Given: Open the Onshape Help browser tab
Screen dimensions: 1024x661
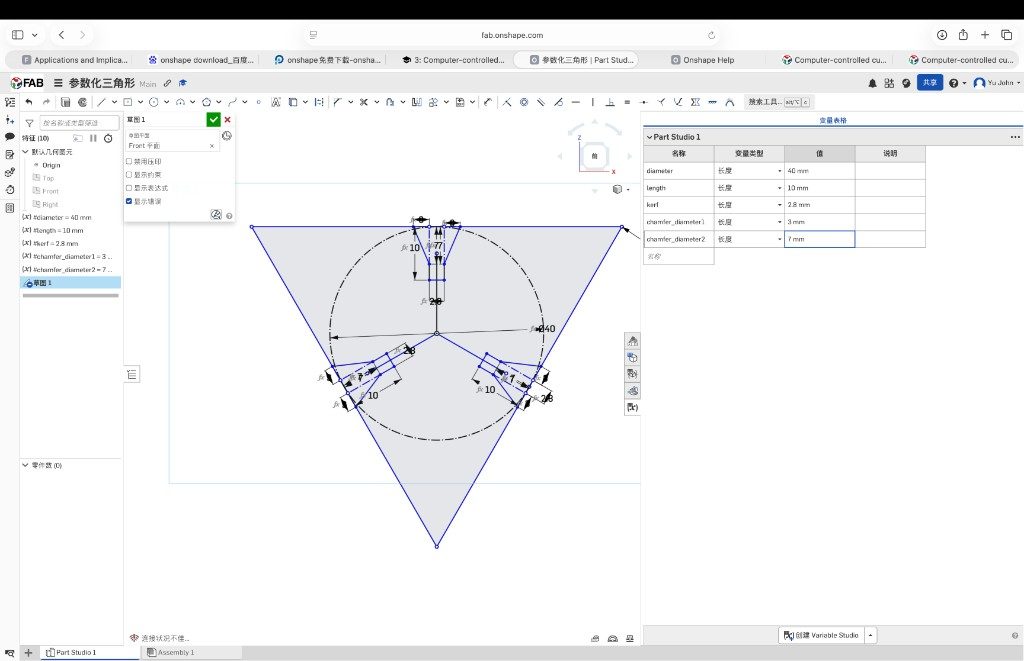Looking at the screenshot, I should (703, 60).
